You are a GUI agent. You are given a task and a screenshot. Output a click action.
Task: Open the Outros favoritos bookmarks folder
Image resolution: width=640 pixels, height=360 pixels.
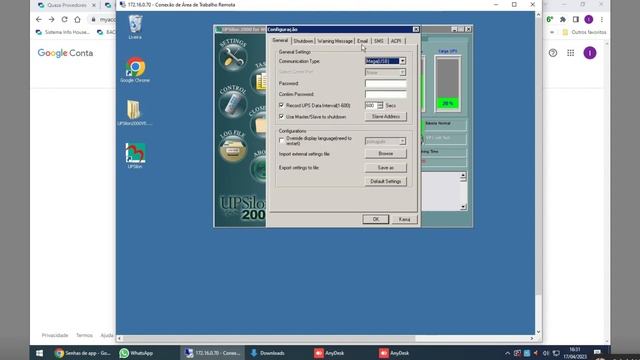584,32
